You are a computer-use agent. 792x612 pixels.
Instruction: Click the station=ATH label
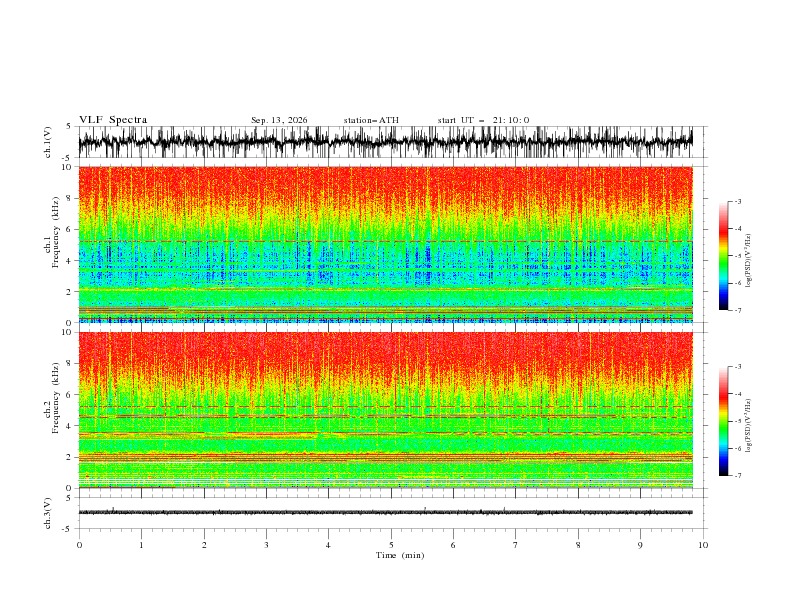point(371,120)
